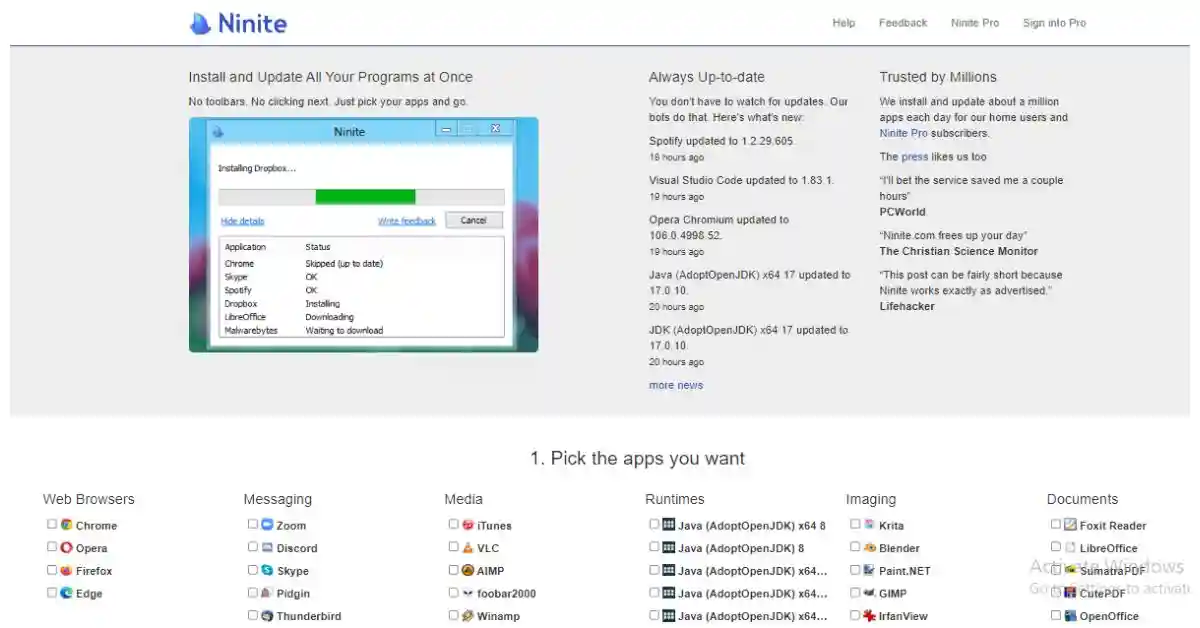Go to Ninite Pro
This screenshot has height=628, width=1200.
point(975,23)
